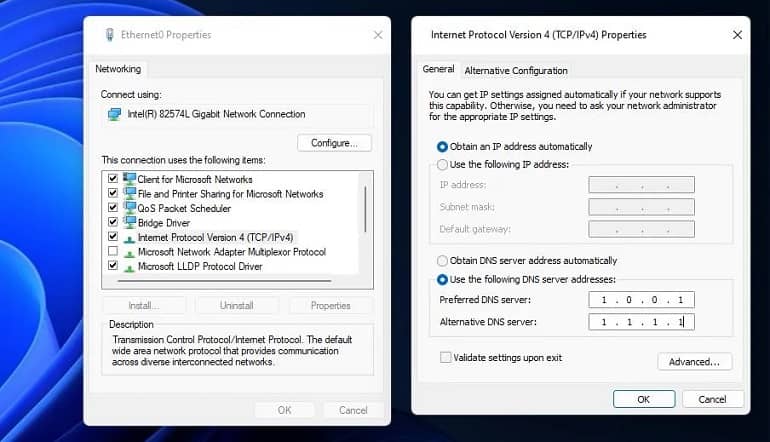
Task: Click Cancel in Ethernet0 Properties window
Action: pos(353,410)
